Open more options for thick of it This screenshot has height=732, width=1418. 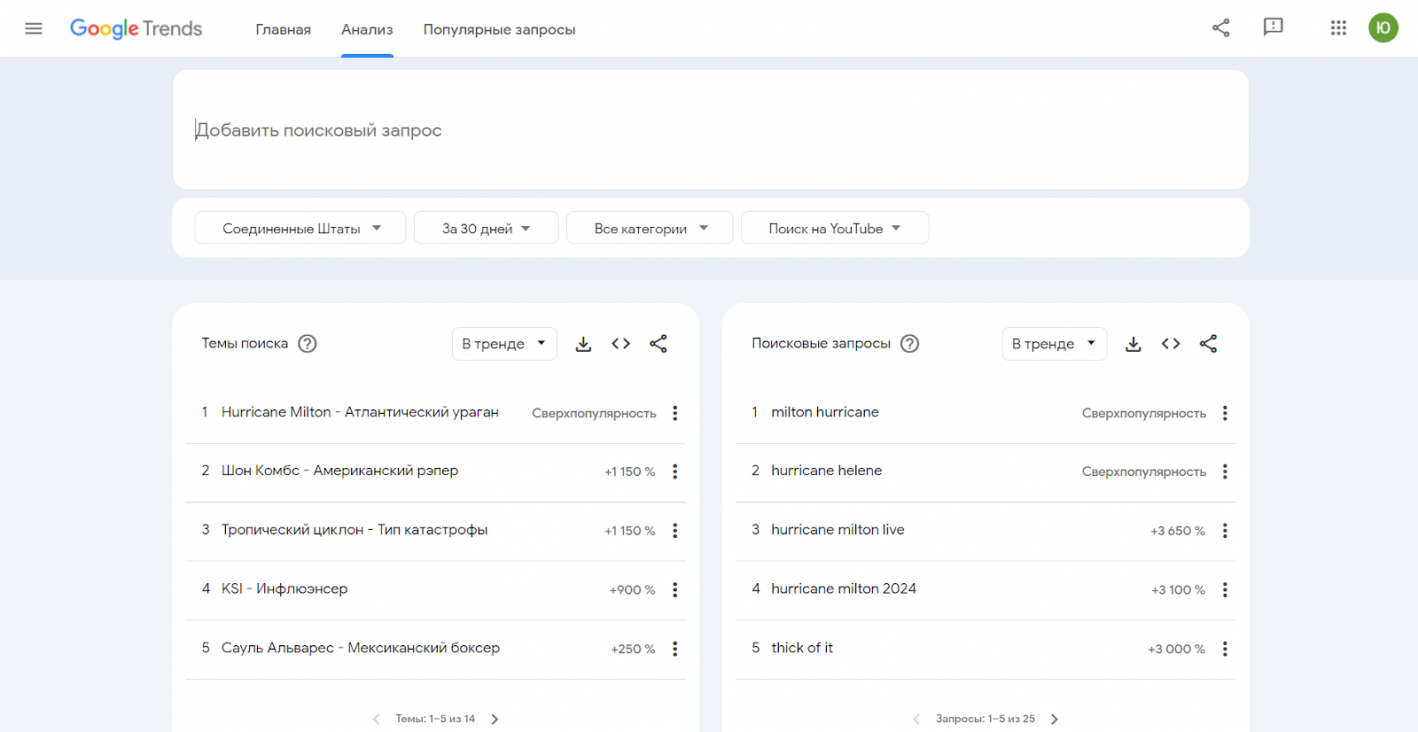1225,649
